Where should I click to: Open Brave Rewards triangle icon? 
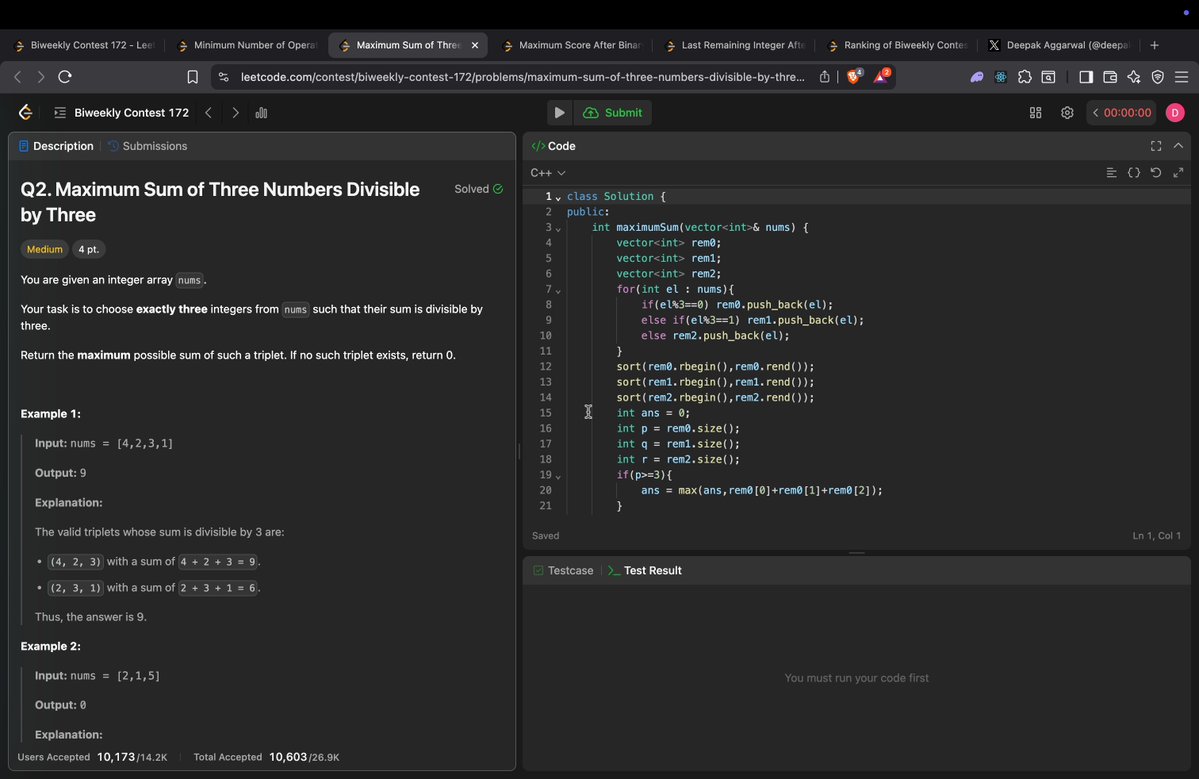[881, 76]
